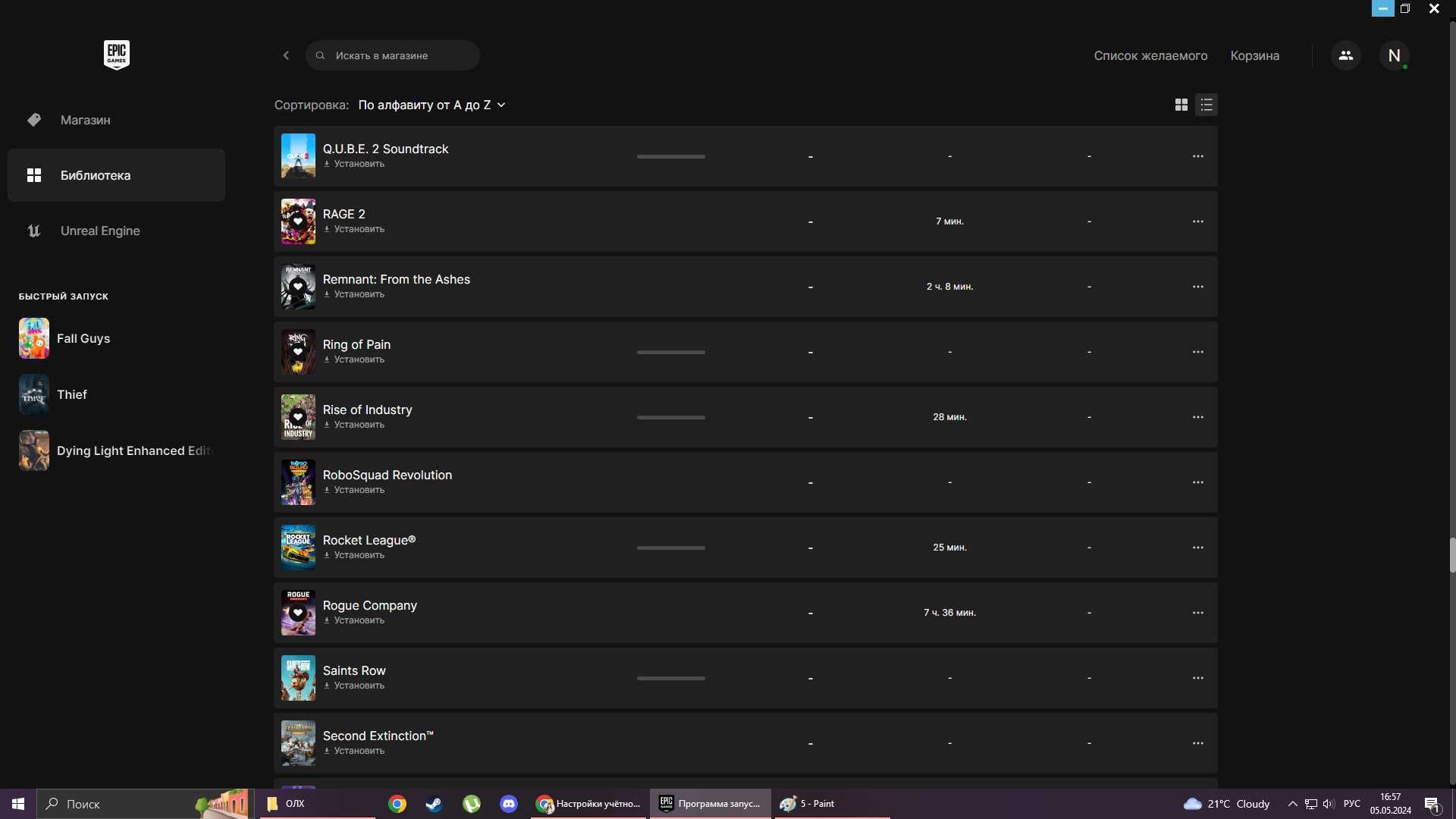Open the wishlist 'Список желаемого'
Viewport: 1456px width, 819px height.
1150,55
